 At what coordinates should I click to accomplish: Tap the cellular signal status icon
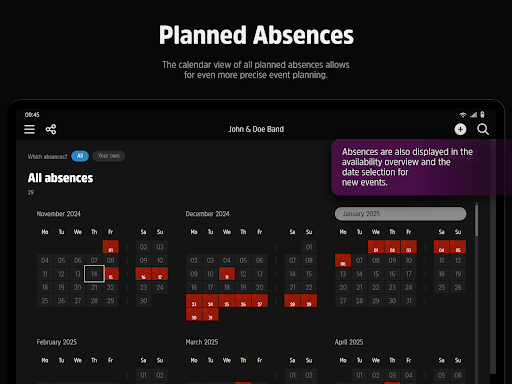473,115
